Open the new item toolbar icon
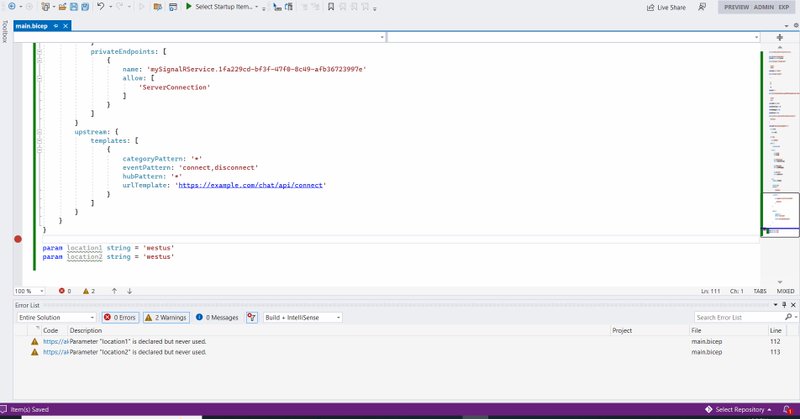800x419 pixels. point(45,7)
